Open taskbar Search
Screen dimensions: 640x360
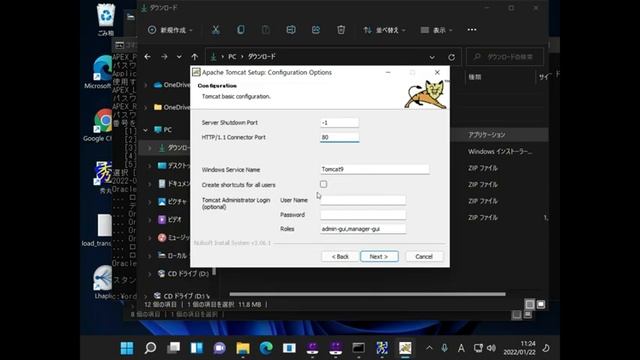click(x=150, y=348)
